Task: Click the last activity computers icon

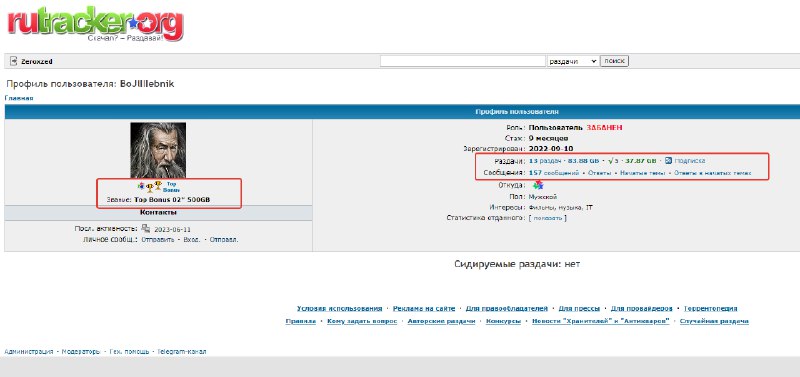Action: [x=146, y=229]
